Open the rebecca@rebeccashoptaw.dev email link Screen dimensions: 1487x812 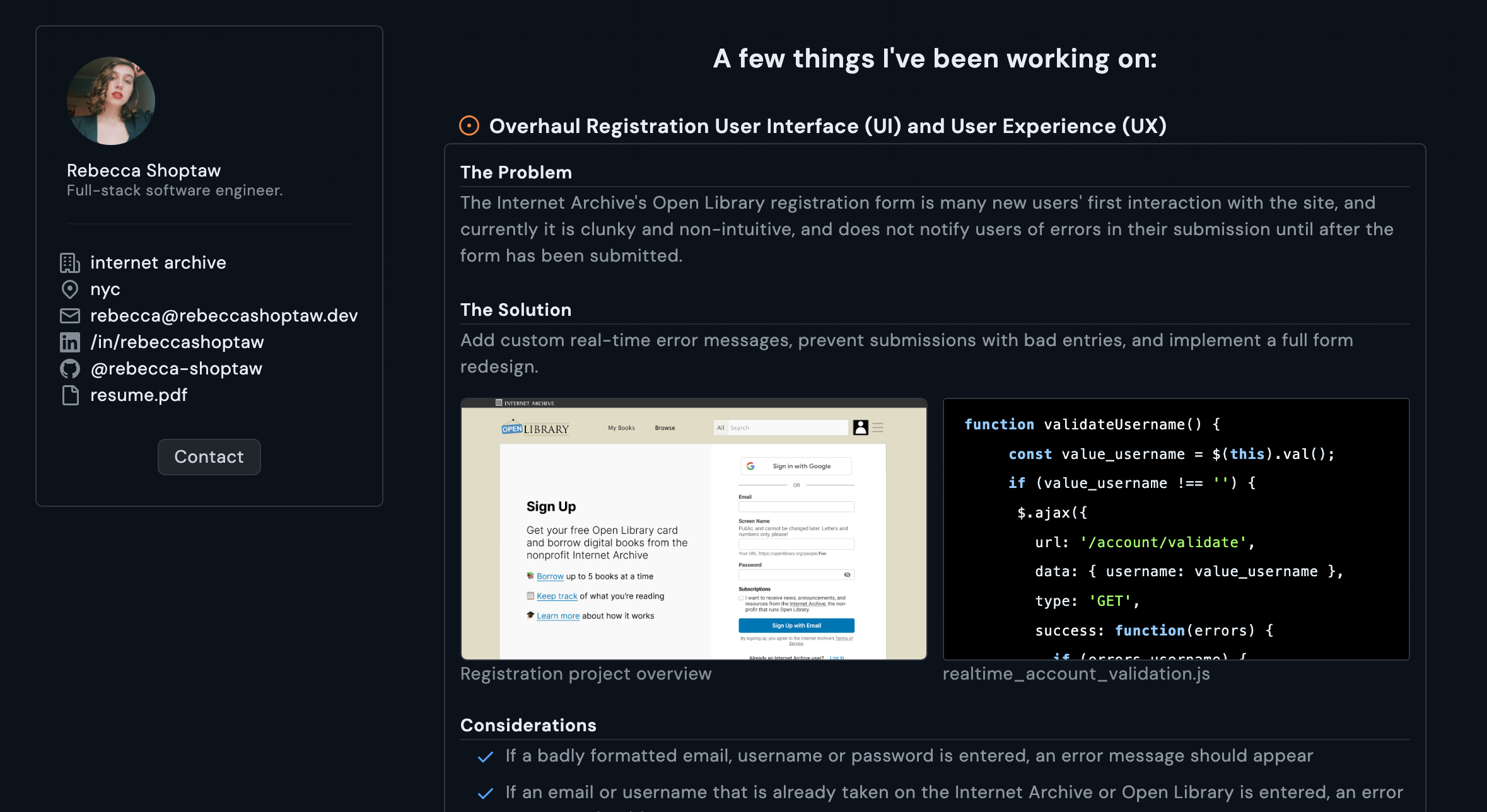point(224,315)
